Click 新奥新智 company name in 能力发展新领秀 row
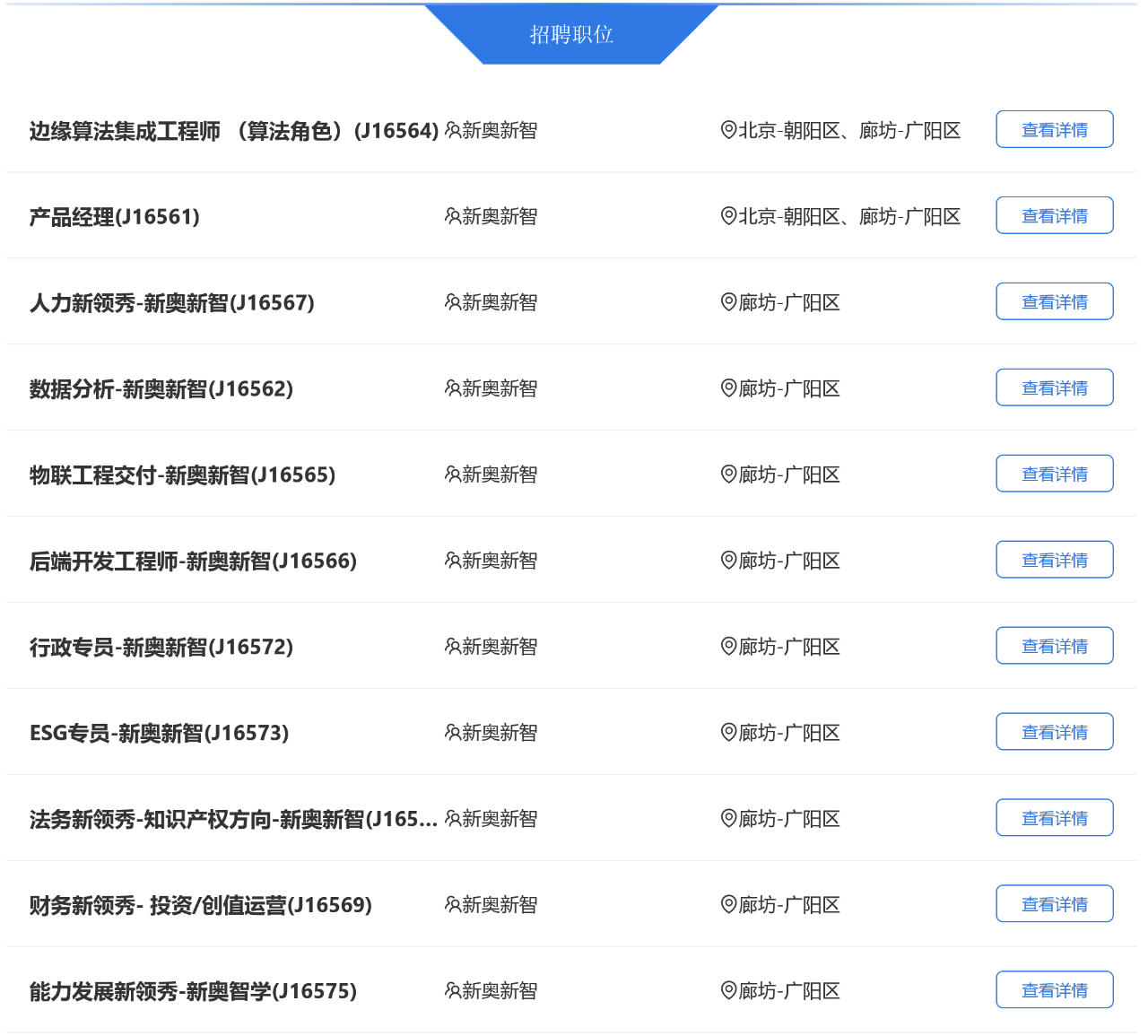 (x=500, y=991)
